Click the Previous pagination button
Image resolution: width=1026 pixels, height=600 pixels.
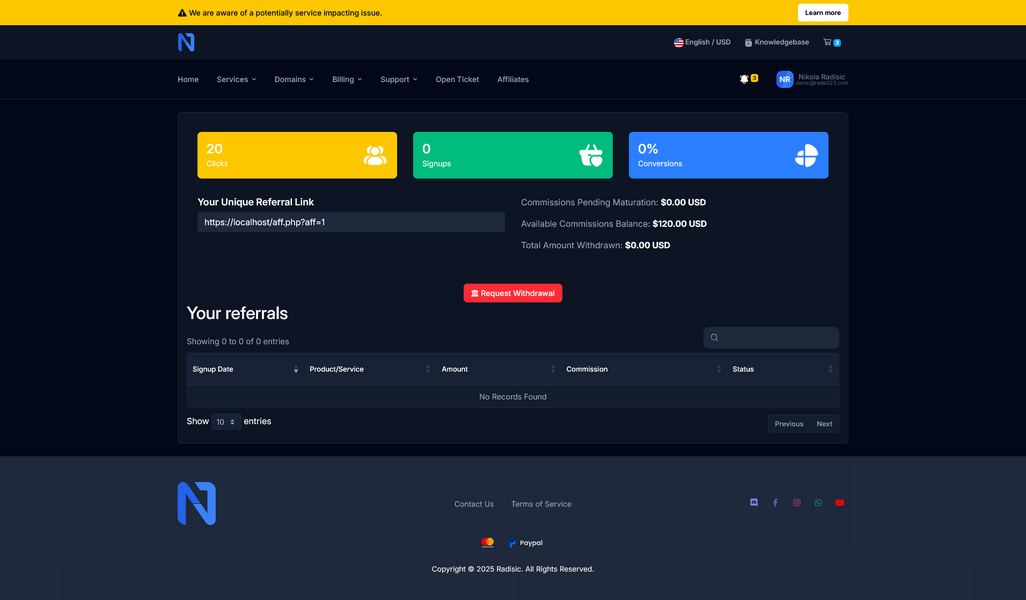pos(788,424)
